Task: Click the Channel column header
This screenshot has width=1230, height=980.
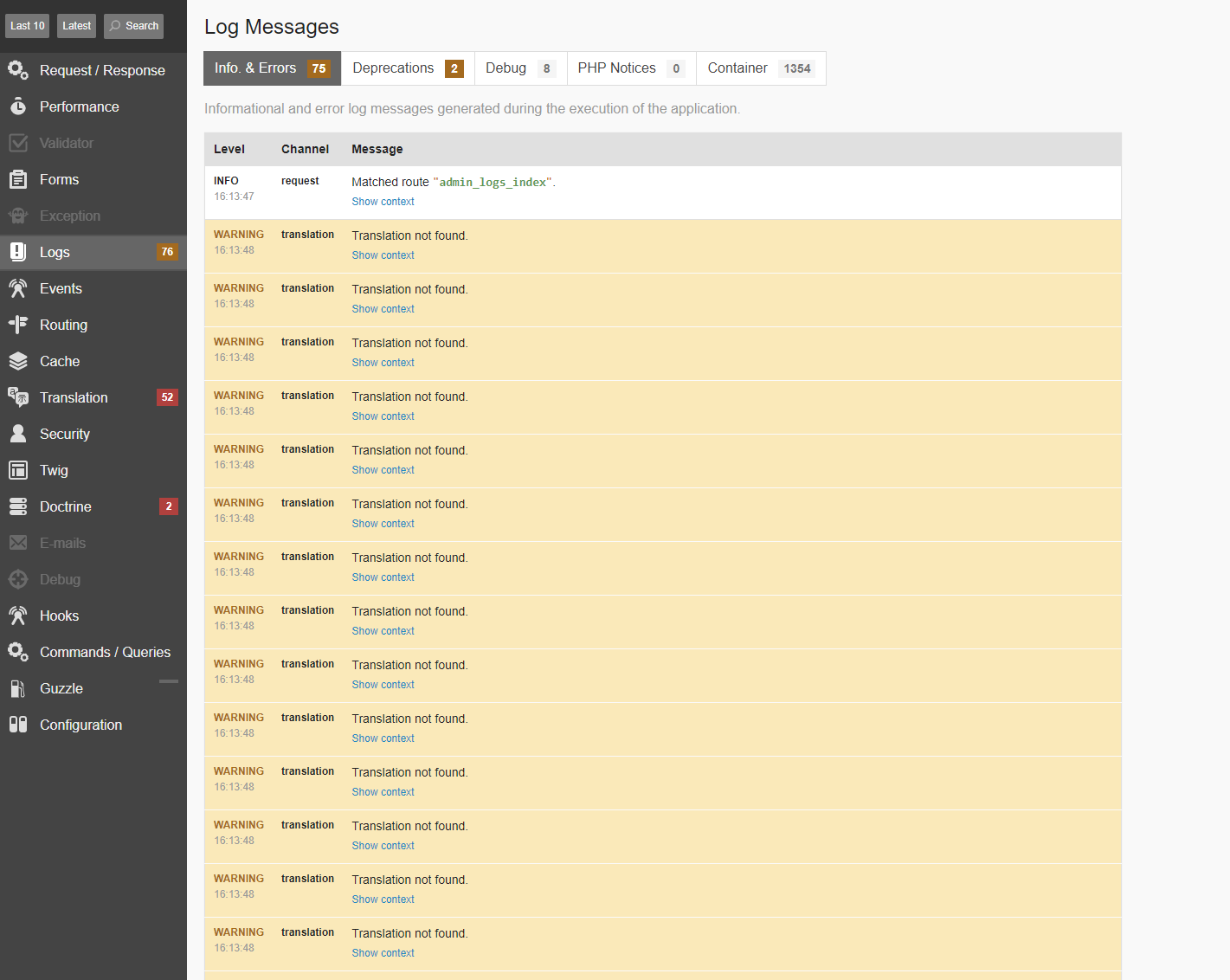Action: (x=306, y=149)
